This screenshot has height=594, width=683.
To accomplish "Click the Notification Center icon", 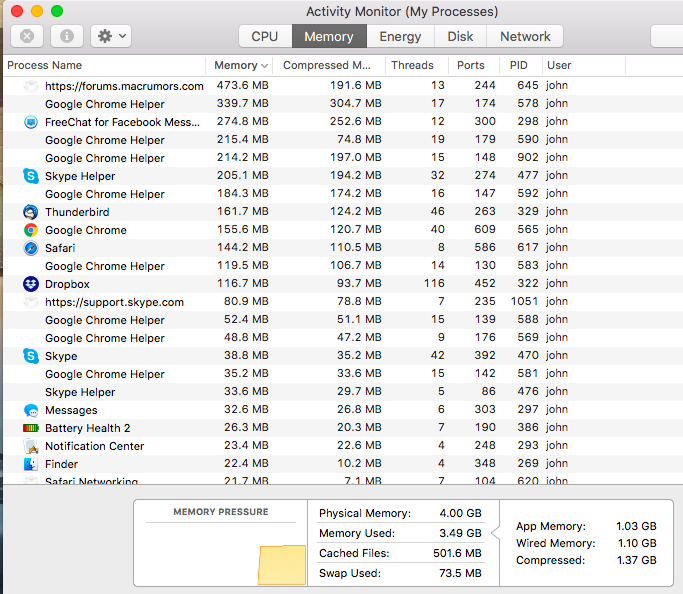I will [x=30, y=446].
